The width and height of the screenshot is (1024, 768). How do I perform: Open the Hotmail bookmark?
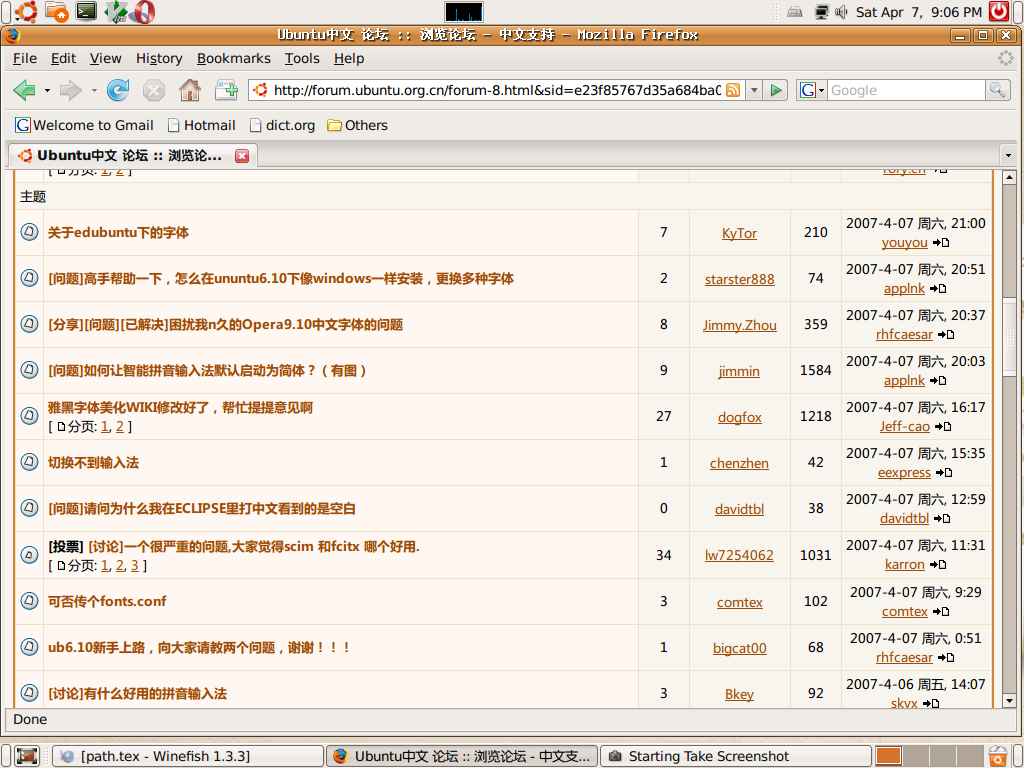click(x=201, y=125)
